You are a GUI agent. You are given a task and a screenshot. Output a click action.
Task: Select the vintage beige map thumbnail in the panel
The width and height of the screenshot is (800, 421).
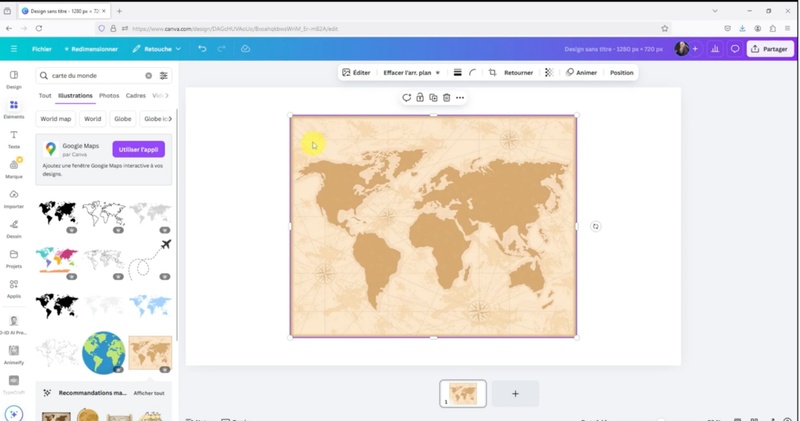click(150, 353)
